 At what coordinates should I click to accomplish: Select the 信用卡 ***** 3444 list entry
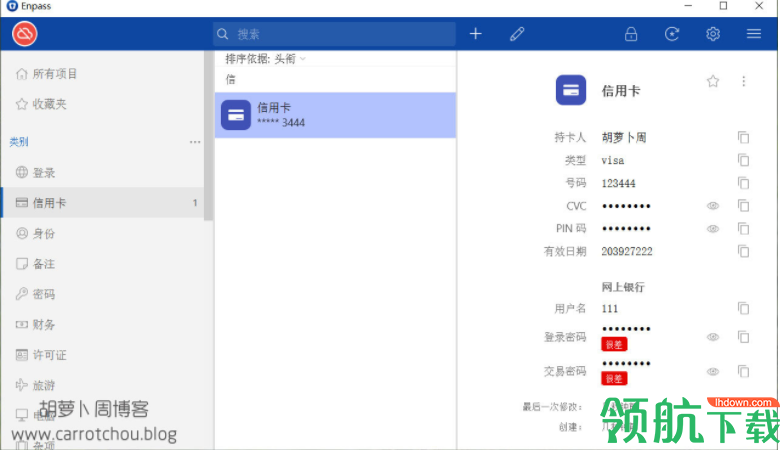pyautogui.click(x=335, y=115)
